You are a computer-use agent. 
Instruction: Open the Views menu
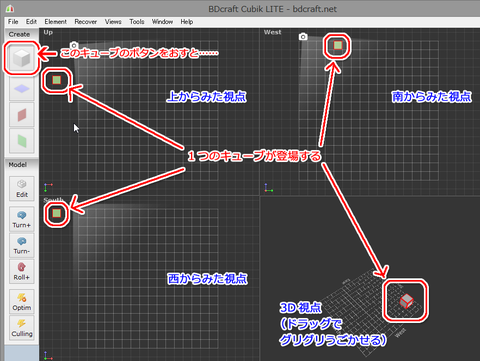click(x=113, y=22)
